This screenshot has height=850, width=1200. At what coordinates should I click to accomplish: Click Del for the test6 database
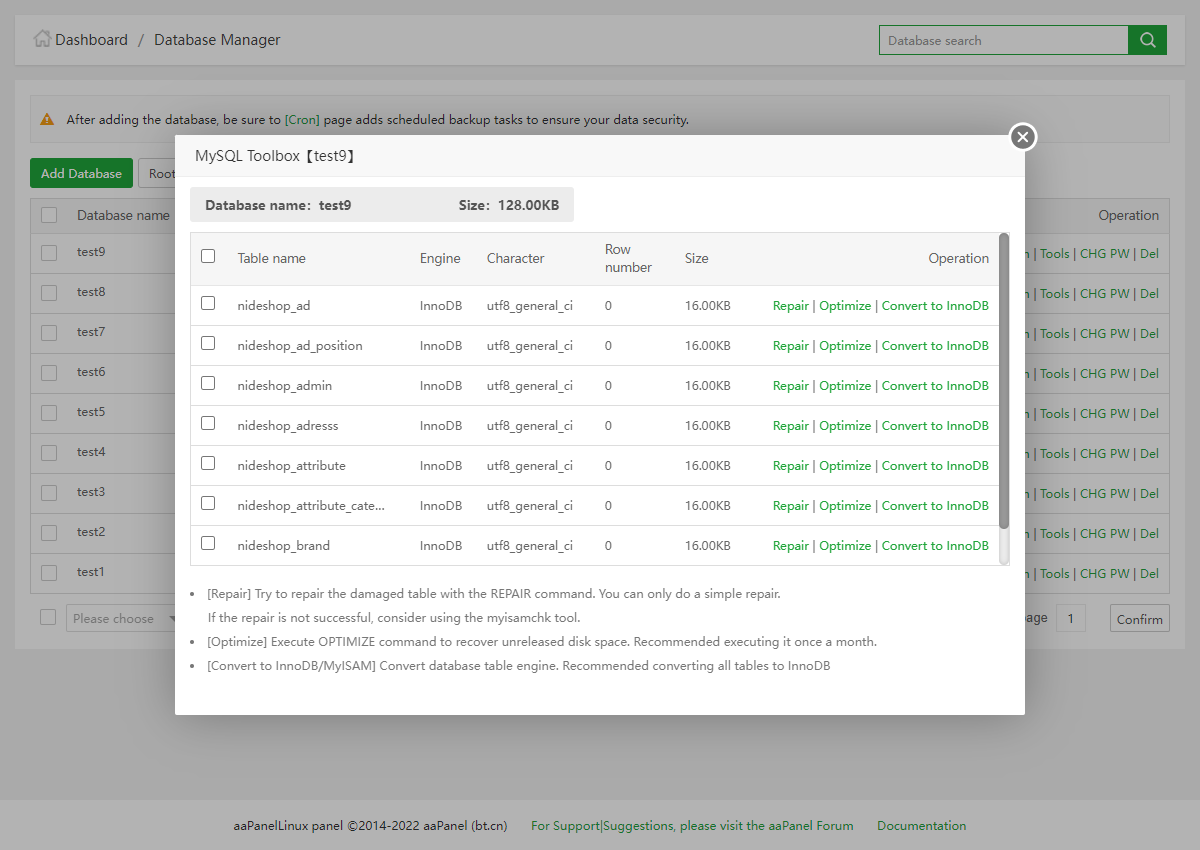coord(1149,374)
